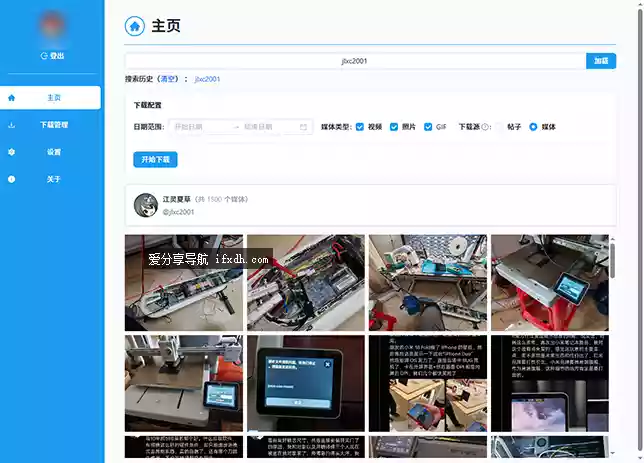
Task: Clear search history via 清空 link
Action: click(x=168, y=79)
